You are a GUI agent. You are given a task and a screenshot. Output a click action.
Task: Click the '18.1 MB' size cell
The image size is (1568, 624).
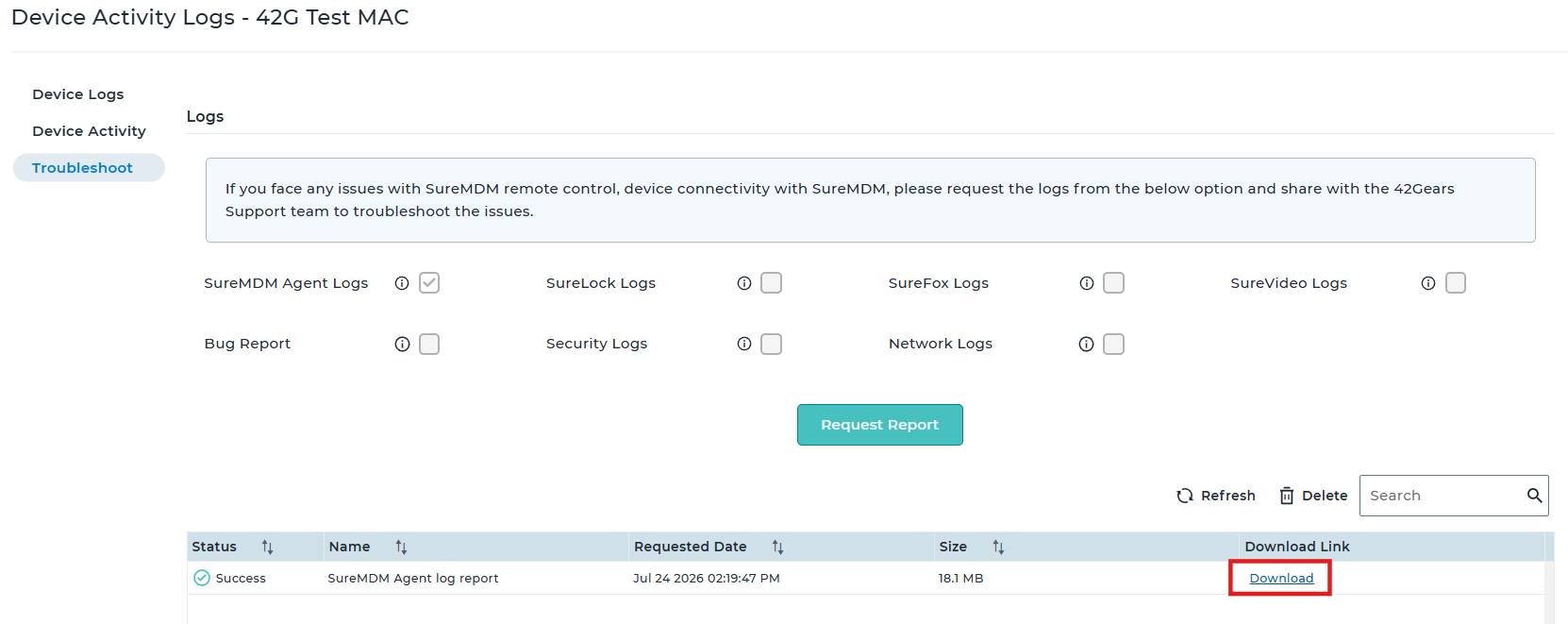click(x=960, y=578)
